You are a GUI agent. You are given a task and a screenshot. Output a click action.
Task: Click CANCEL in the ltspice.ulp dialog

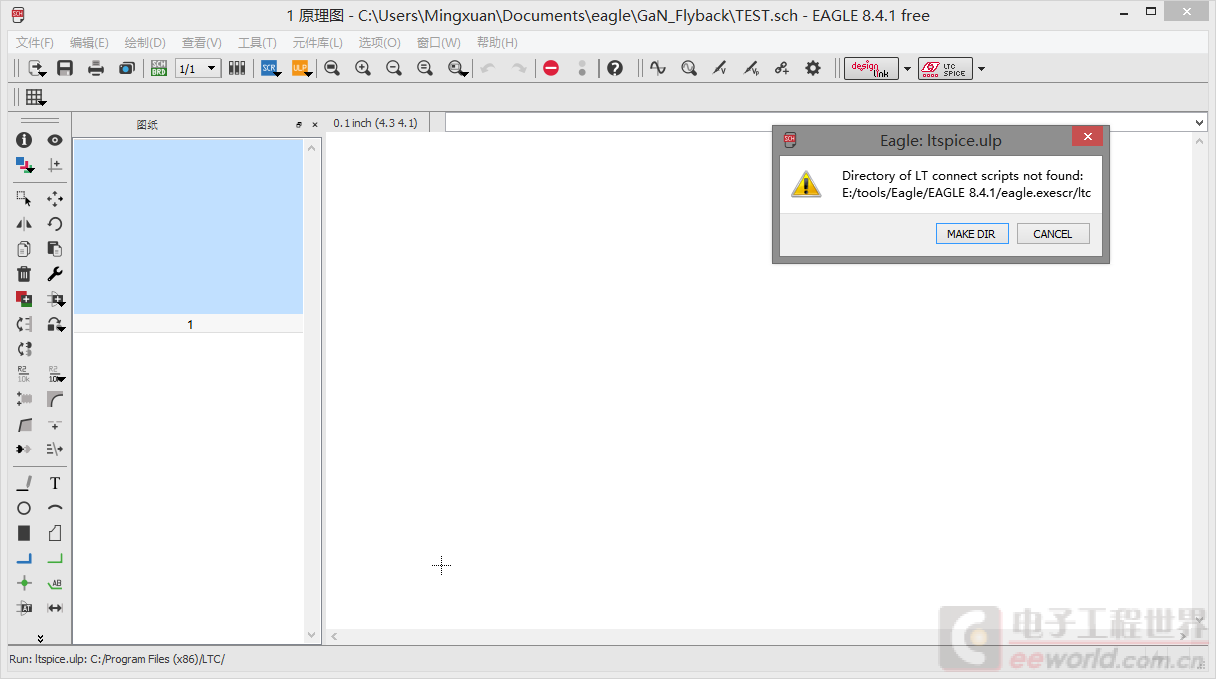point(1053,234)
